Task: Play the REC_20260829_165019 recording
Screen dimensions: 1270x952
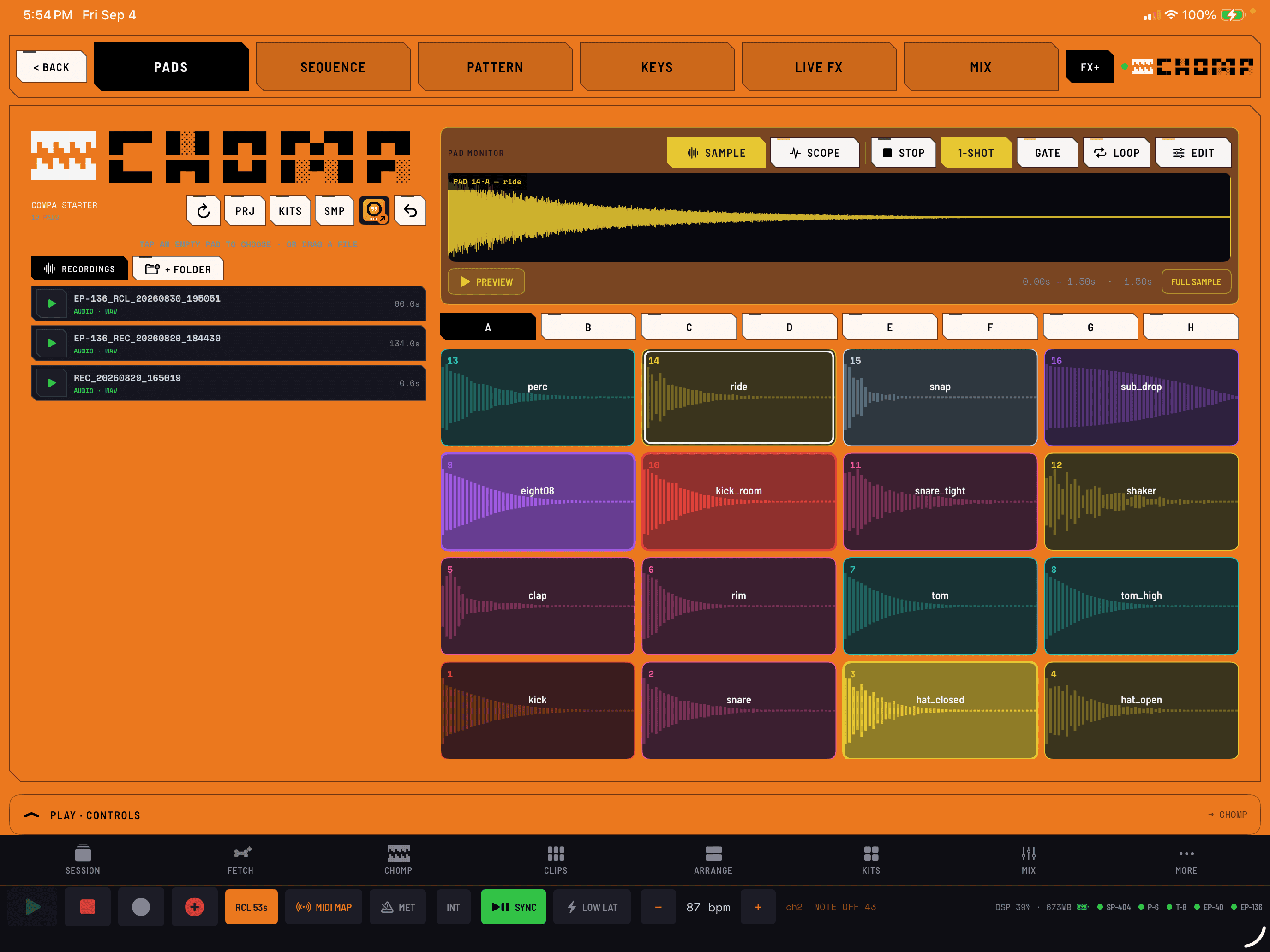Action: [52, 383]
